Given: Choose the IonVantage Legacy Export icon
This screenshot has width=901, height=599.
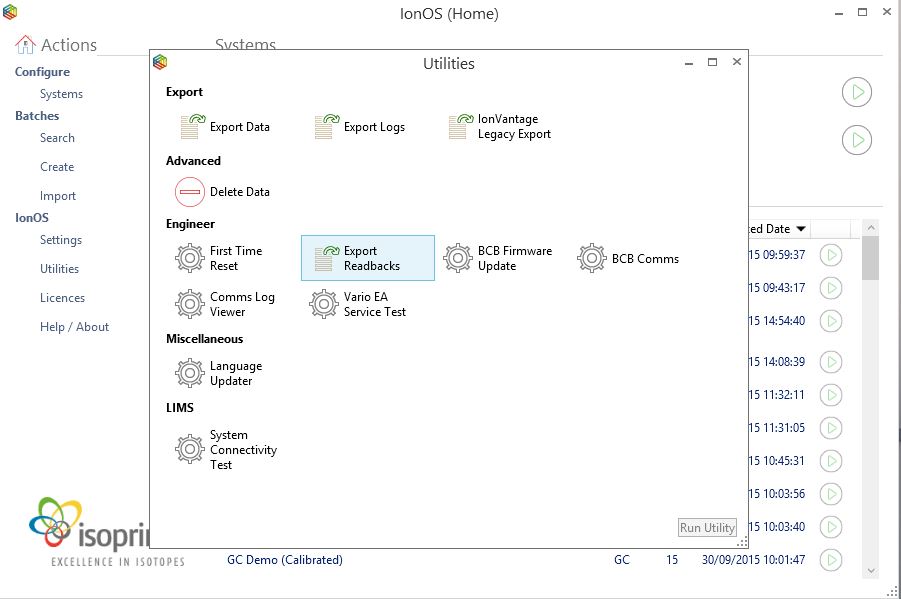Looking at the screenshot, I should (x=458, y=127).
